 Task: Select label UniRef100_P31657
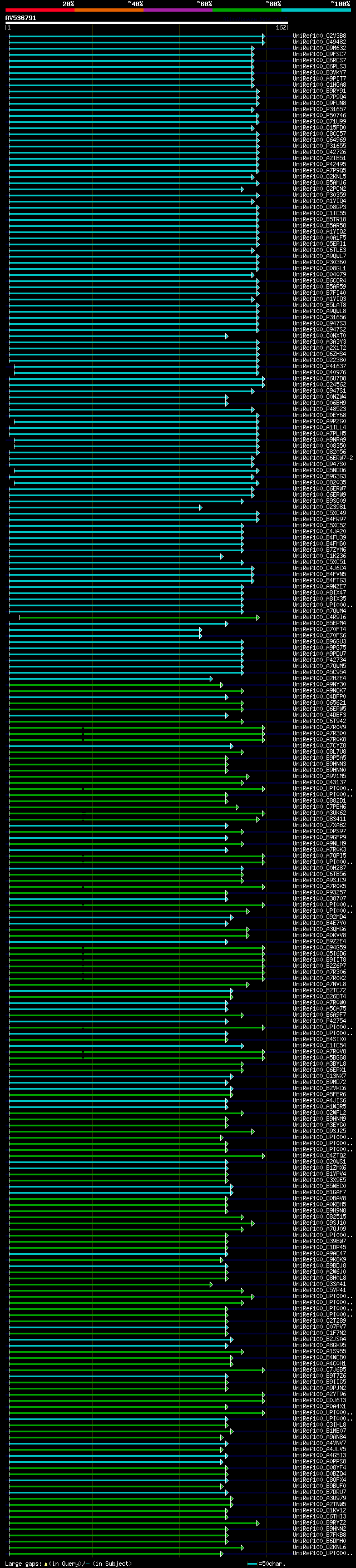click(319, 110)
